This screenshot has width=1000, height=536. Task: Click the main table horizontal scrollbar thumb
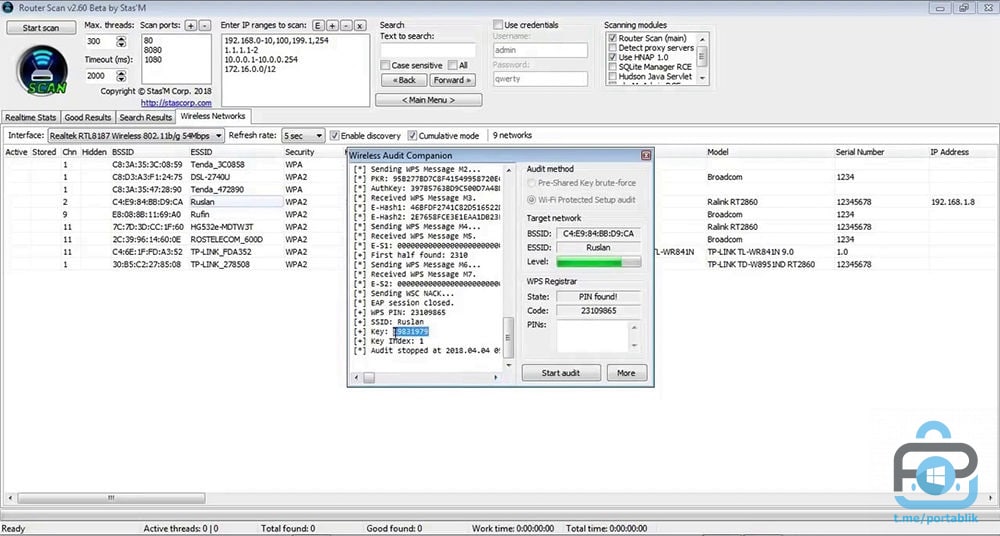click(111, 498)
